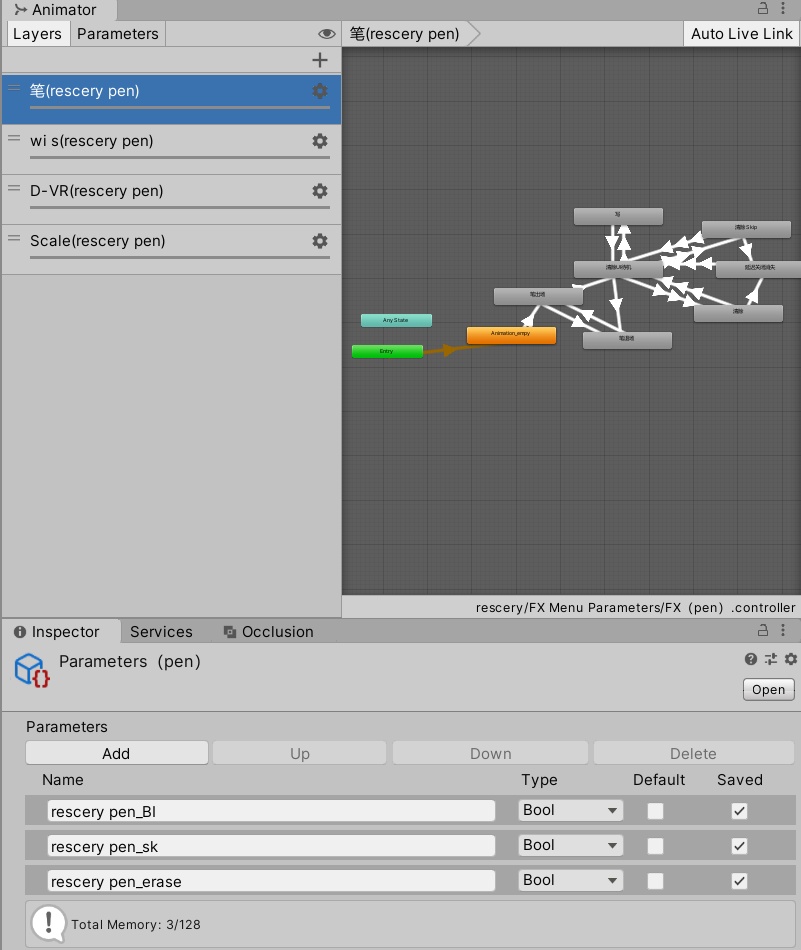Switch to the Parameters tab in the Animator

[117, 33]
